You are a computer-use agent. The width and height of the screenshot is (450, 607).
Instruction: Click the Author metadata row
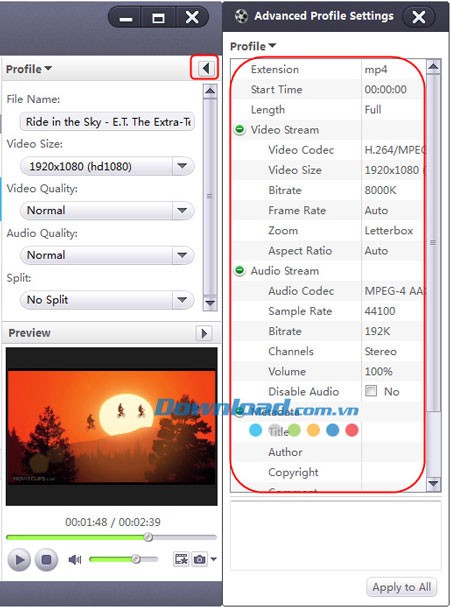327,452
